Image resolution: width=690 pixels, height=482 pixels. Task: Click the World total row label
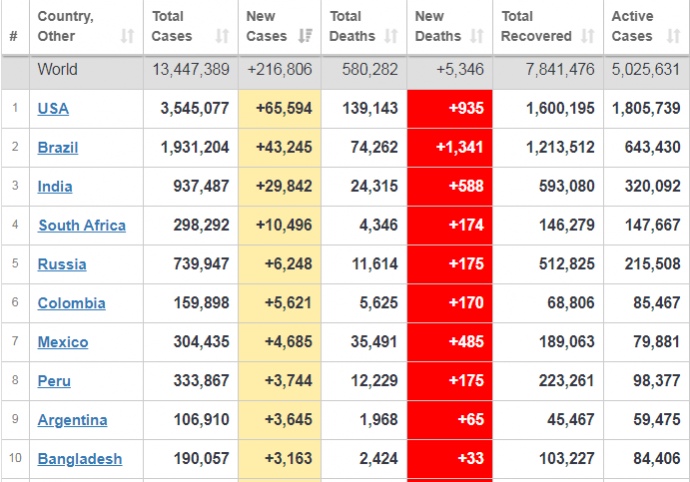click(x=57, y=70)
